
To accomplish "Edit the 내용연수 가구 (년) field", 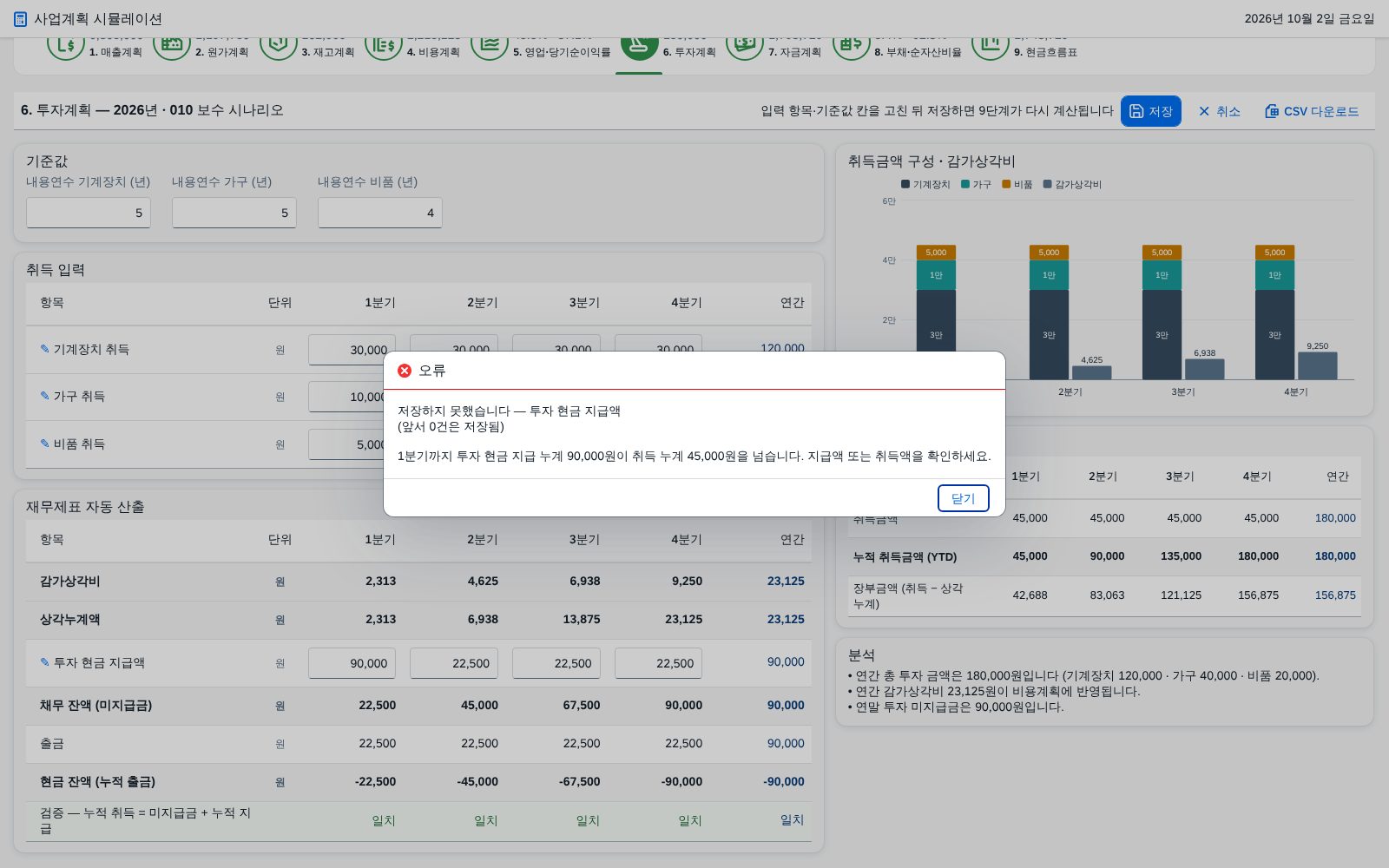I will 234,213.
